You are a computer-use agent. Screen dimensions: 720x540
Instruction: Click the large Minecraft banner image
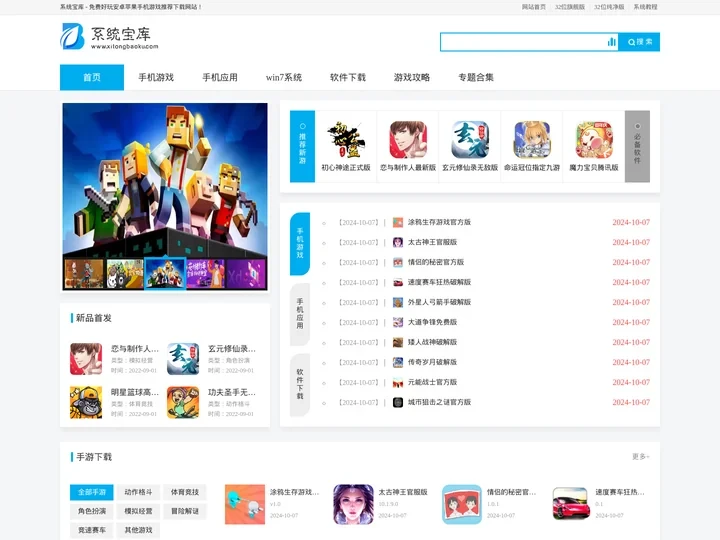coord(165,180)
